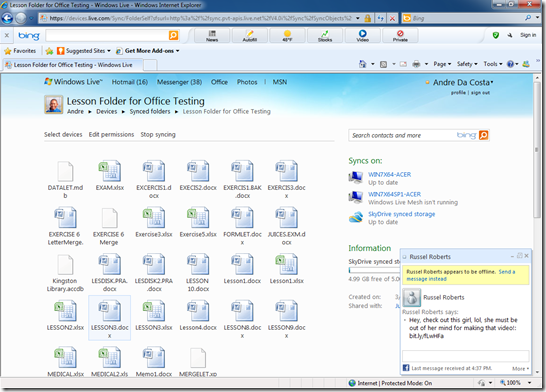Click the browser Back button
This screenshot has height=392, width=546.
[7, 18]
